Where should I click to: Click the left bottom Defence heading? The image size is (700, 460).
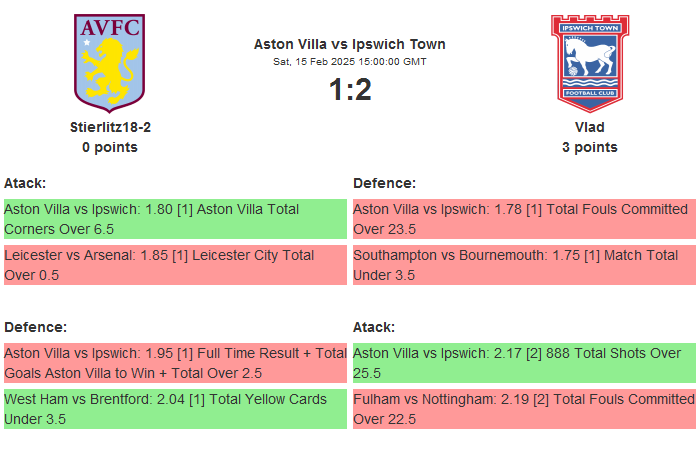(35, 327)
